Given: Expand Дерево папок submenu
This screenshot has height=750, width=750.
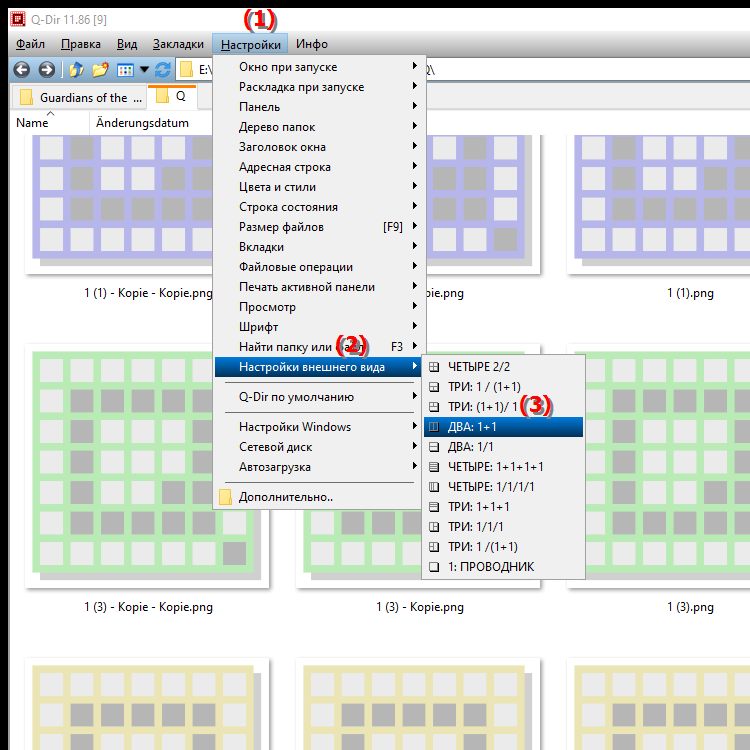Looking at the screenshot, I should pos(319,127).
